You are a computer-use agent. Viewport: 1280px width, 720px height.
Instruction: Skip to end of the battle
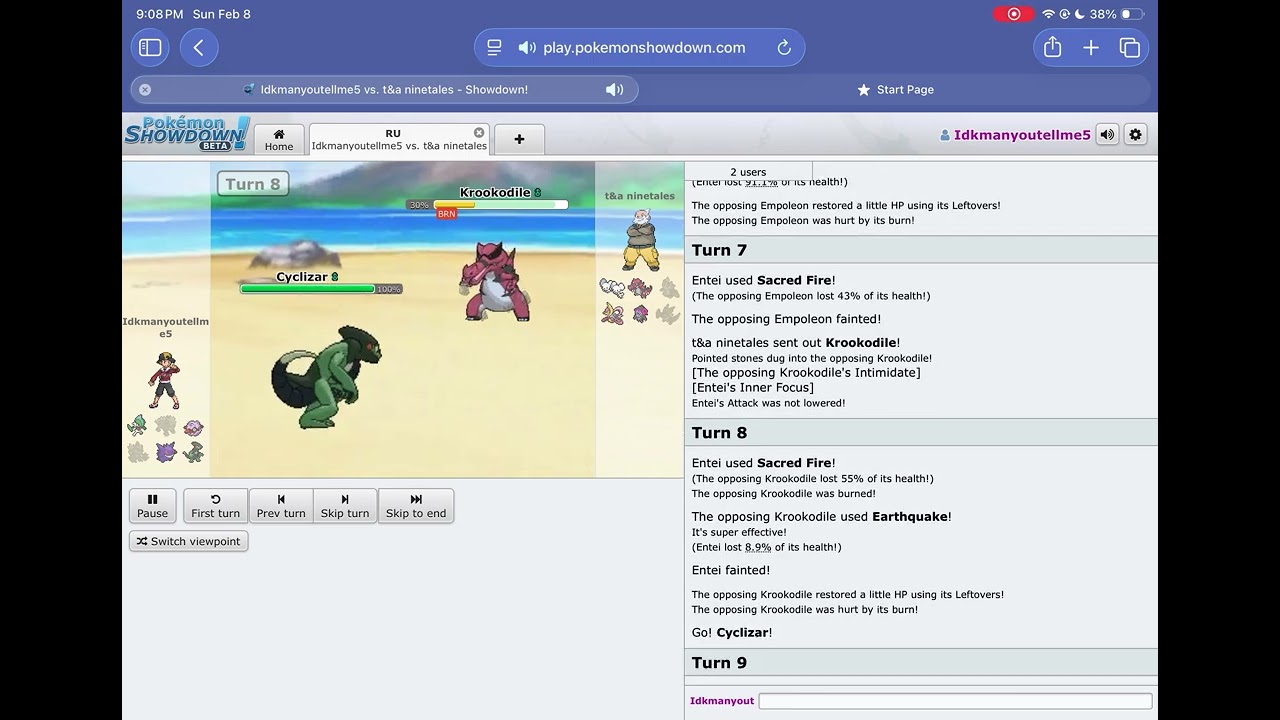coord(416,505)
